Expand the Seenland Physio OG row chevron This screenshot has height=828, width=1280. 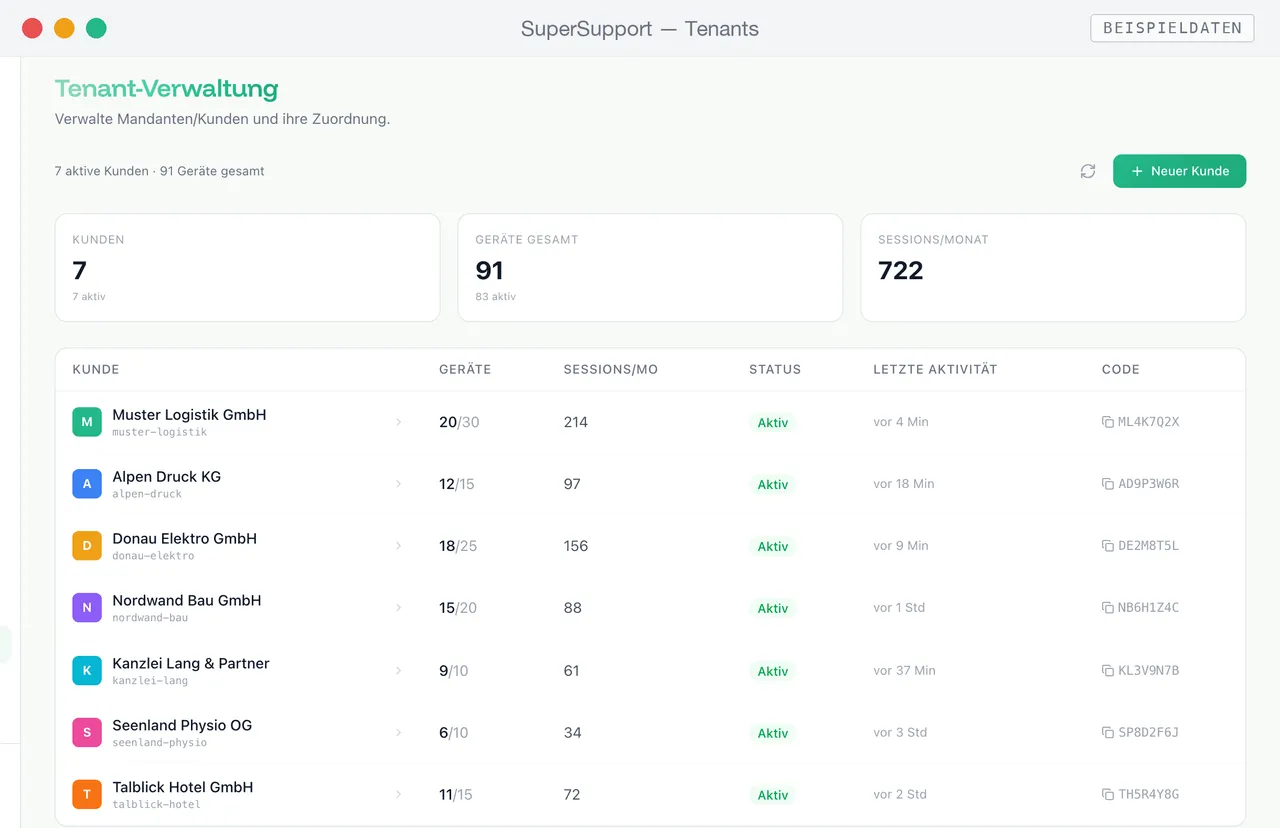click(x=398, y=733)
